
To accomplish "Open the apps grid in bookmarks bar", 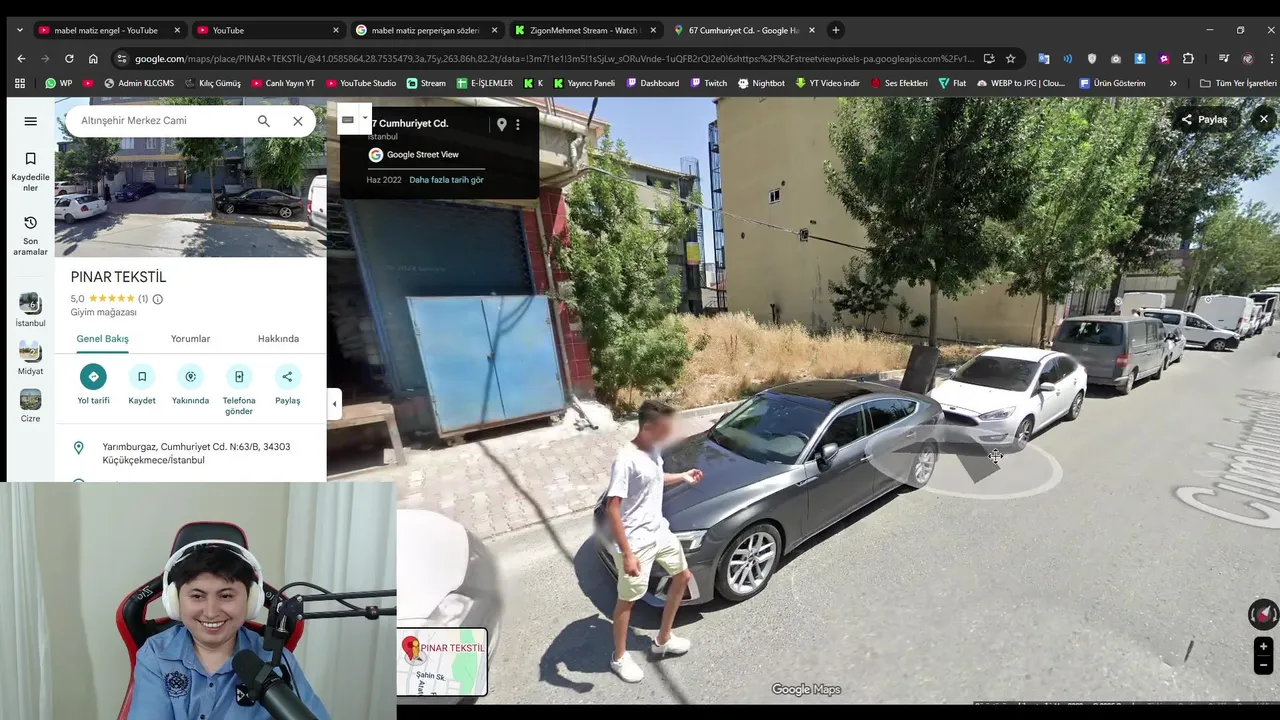I will [x=19, y=83].
